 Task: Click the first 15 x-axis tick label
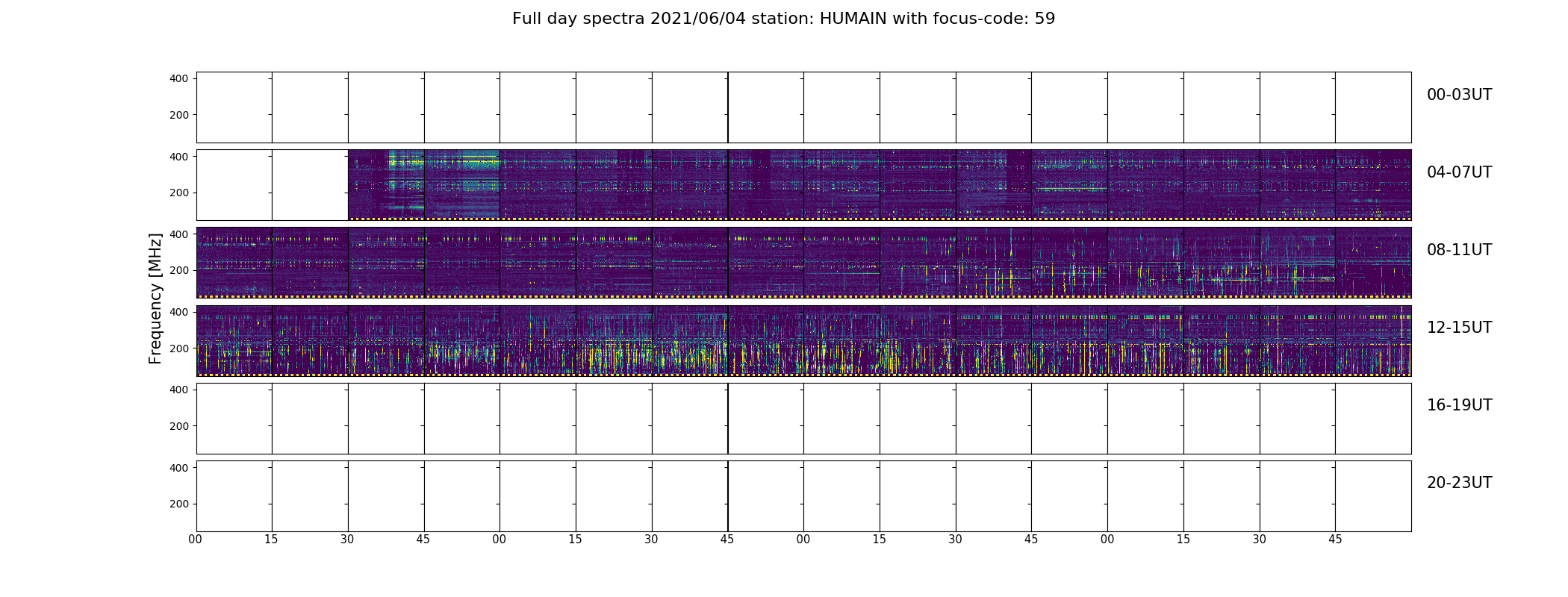[x=271, y=540]
